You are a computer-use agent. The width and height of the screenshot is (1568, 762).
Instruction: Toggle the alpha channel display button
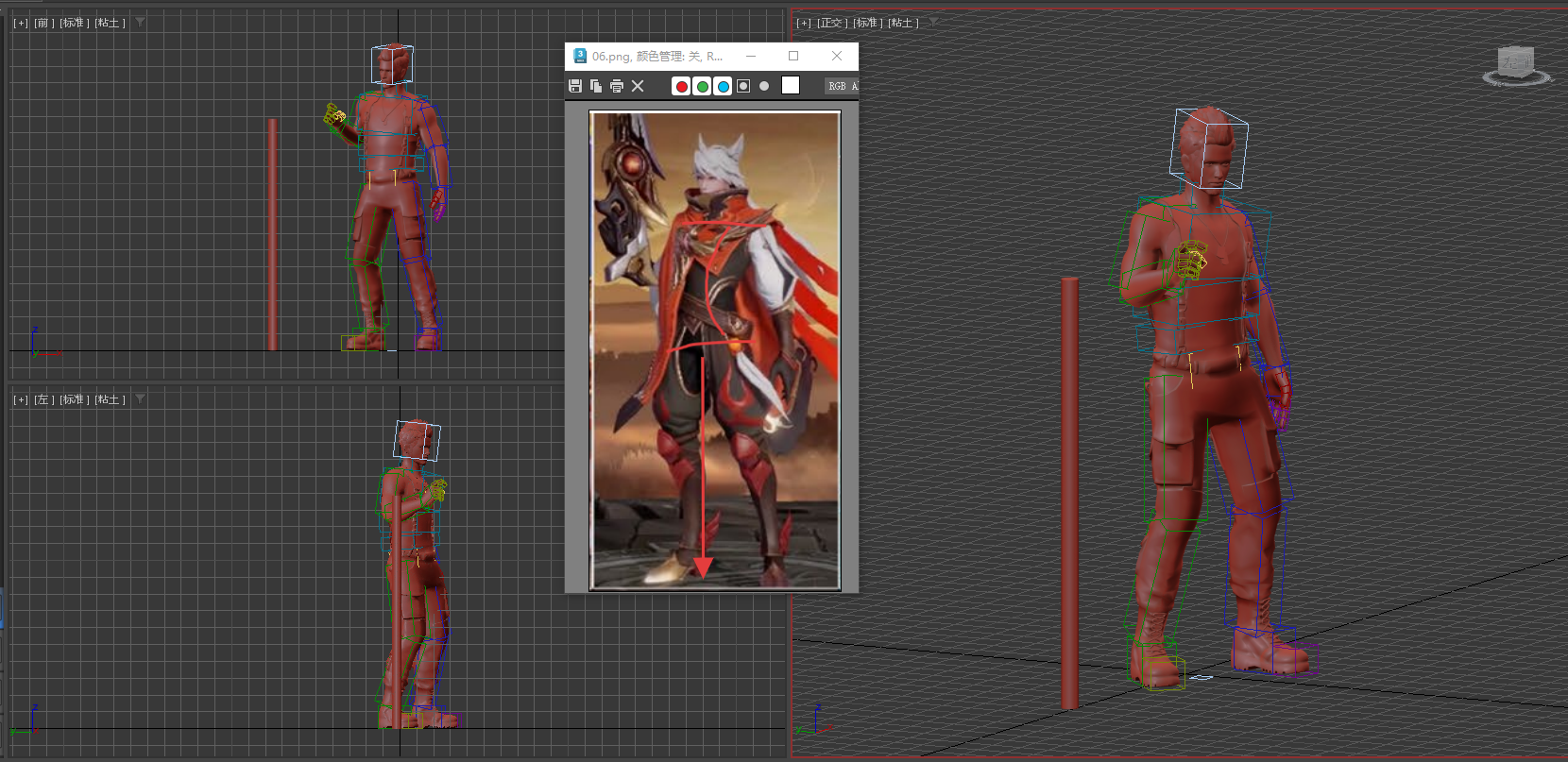tap(743, 86)
